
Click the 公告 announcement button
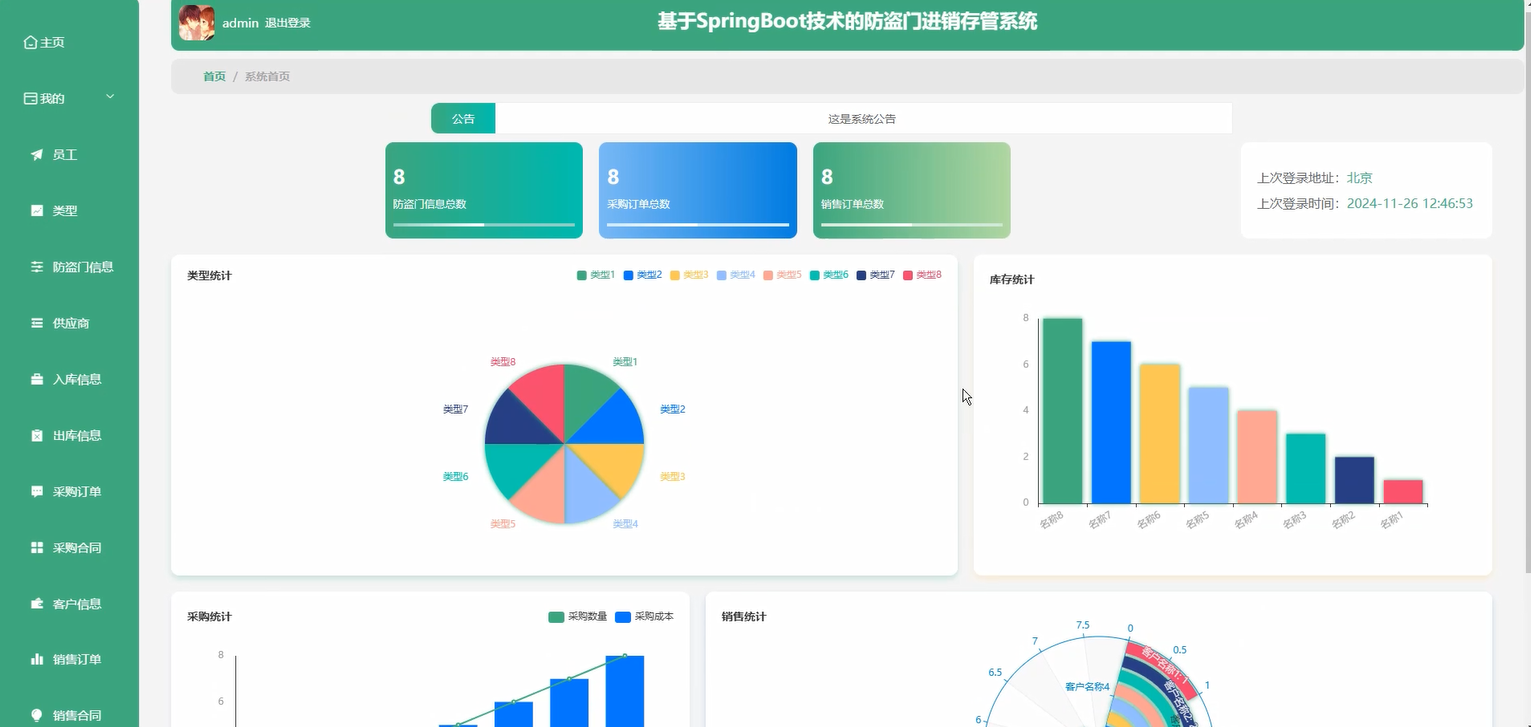click(x=462, y=117)
